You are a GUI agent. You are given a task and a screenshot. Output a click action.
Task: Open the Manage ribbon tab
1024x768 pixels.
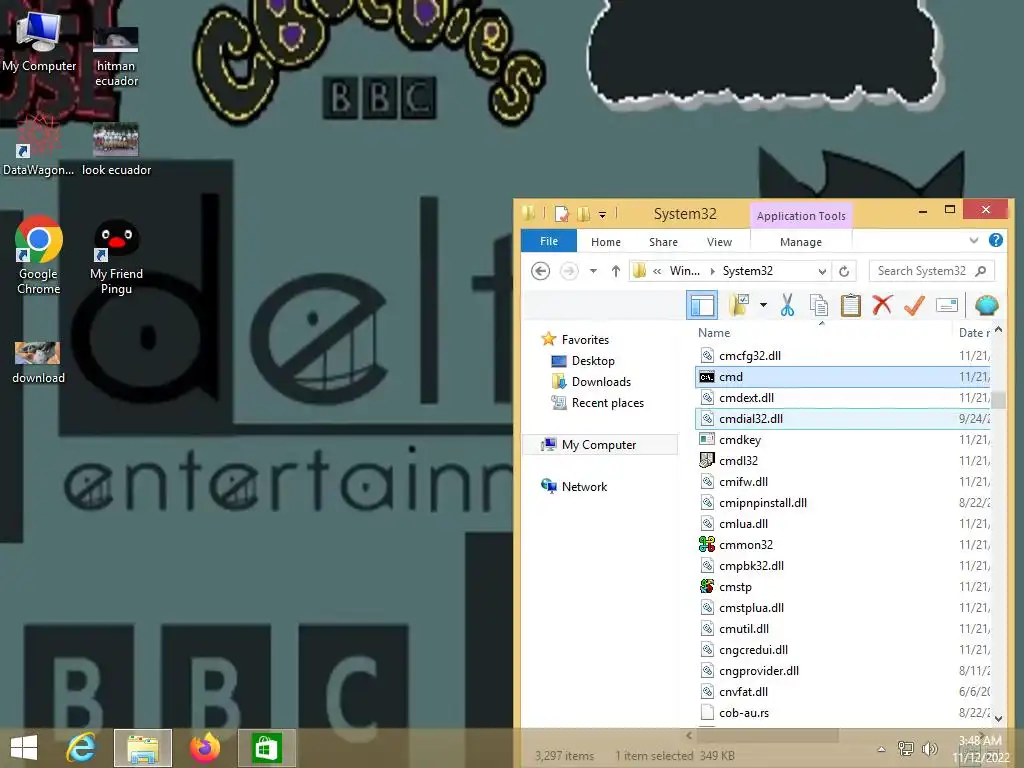tap(801, 242)
